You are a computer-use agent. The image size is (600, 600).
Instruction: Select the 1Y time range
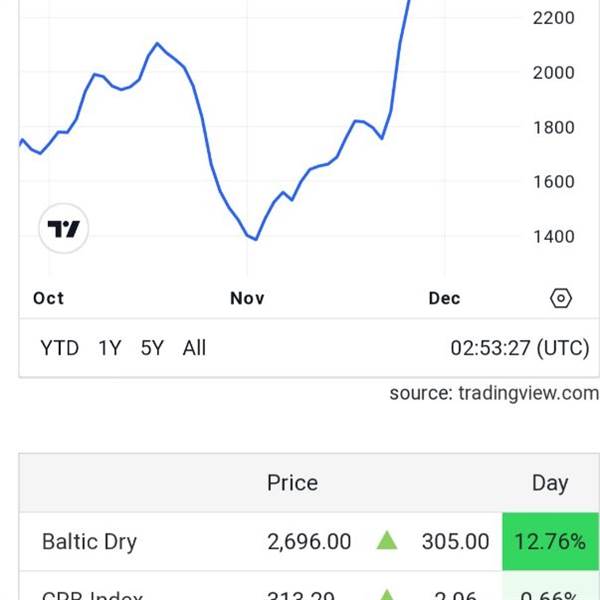[x=109, y=348]
